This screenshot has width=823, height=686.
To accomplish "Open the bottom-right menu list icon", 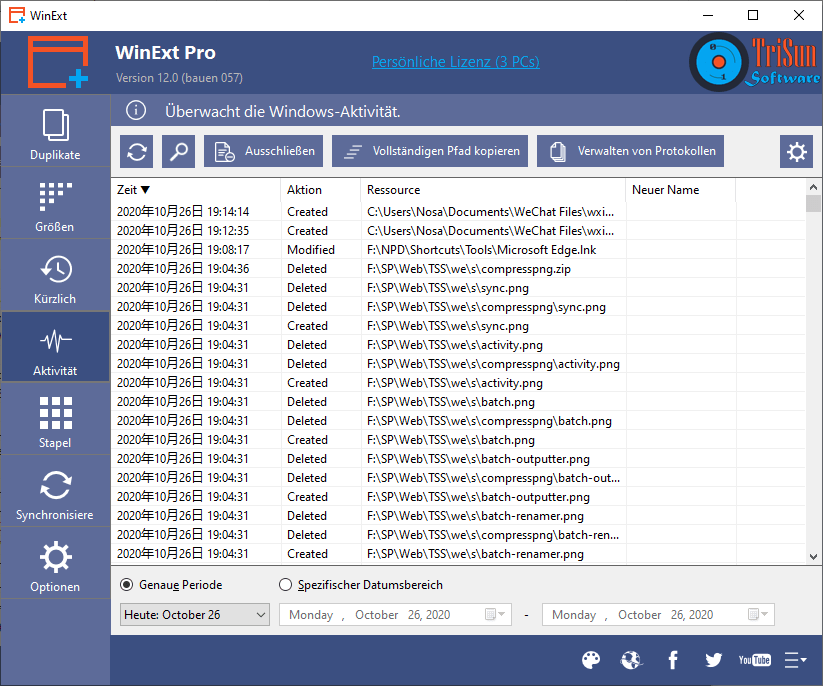I will tap(795, 660).
